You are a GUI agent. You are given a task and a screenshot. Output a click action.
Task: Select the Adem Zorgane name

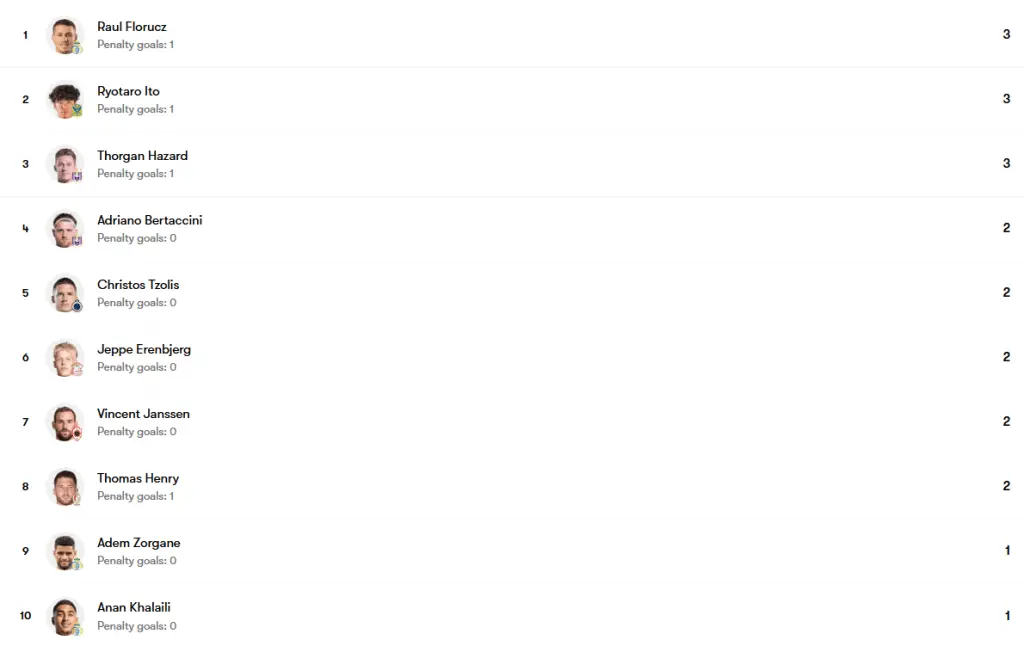(x=138, y=543)
